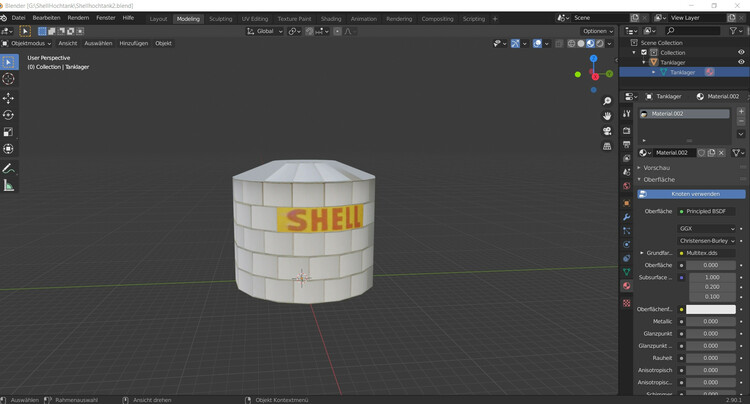Select the Move tool
Image resolution: width=750 pixels, height=404 pixels.
coord(9,98)
